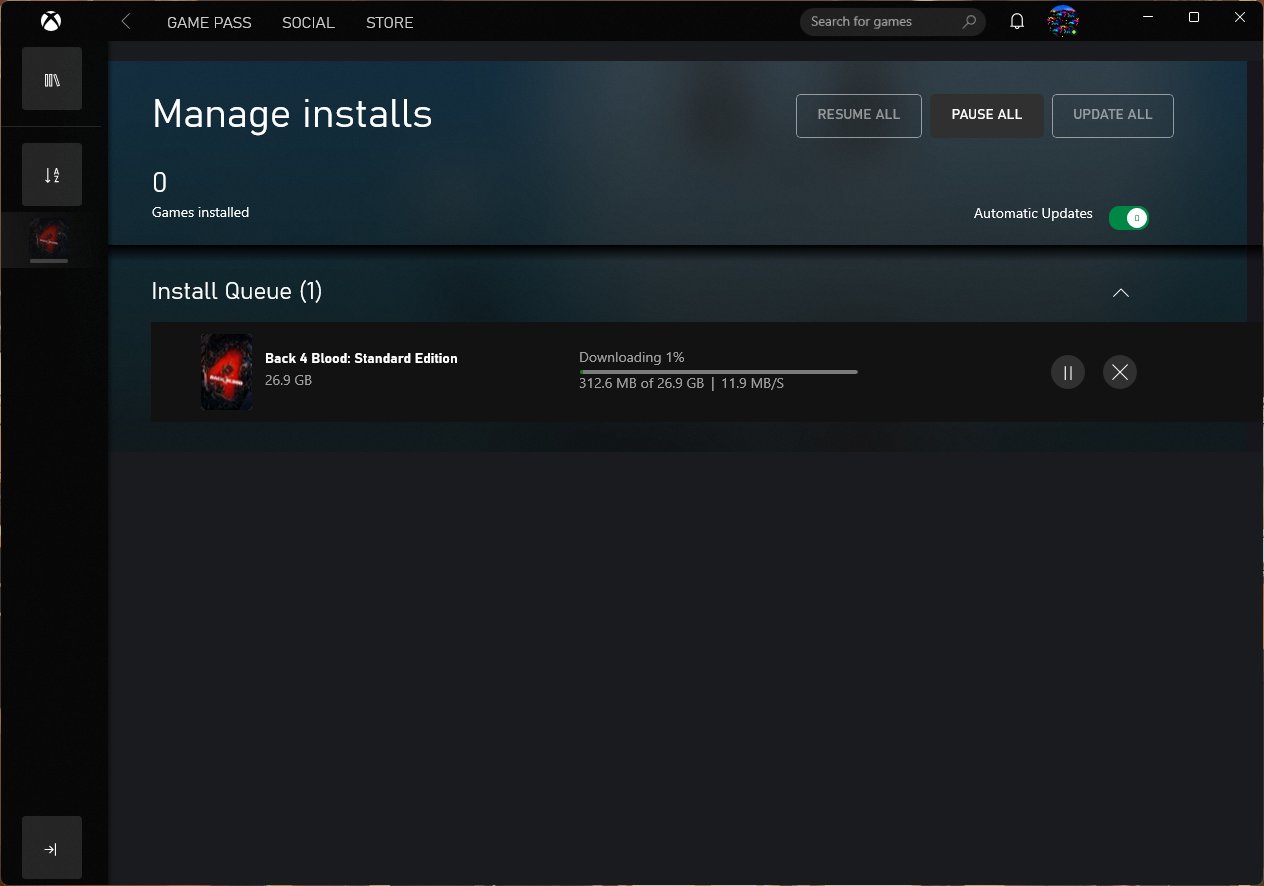Go back with the back arrow
This screenshot has width=1264, height=886.
coord(126,21)
